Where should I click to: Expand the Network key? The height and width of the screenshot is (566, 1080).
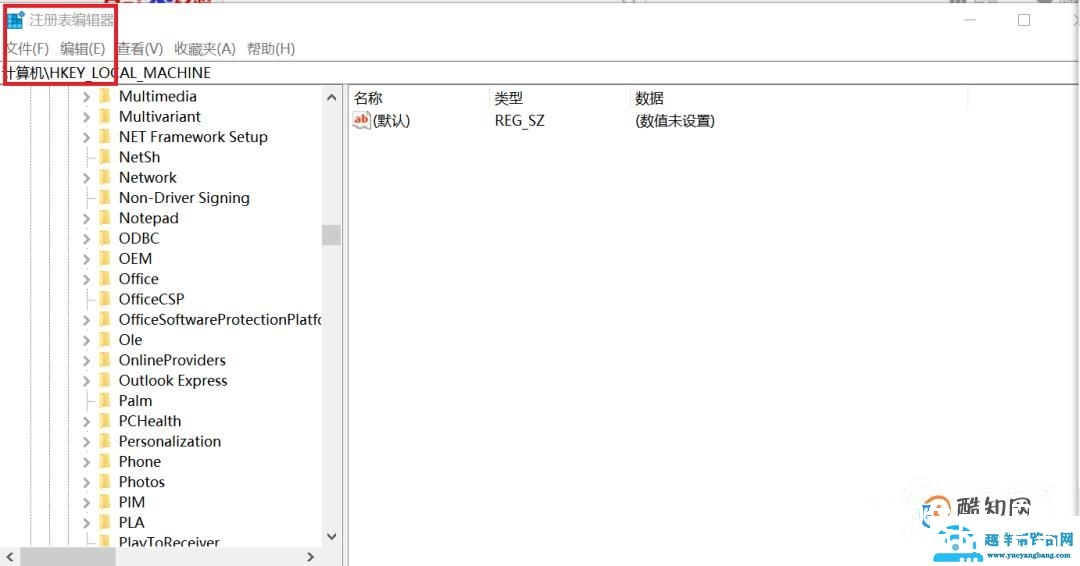click(87, 178)
